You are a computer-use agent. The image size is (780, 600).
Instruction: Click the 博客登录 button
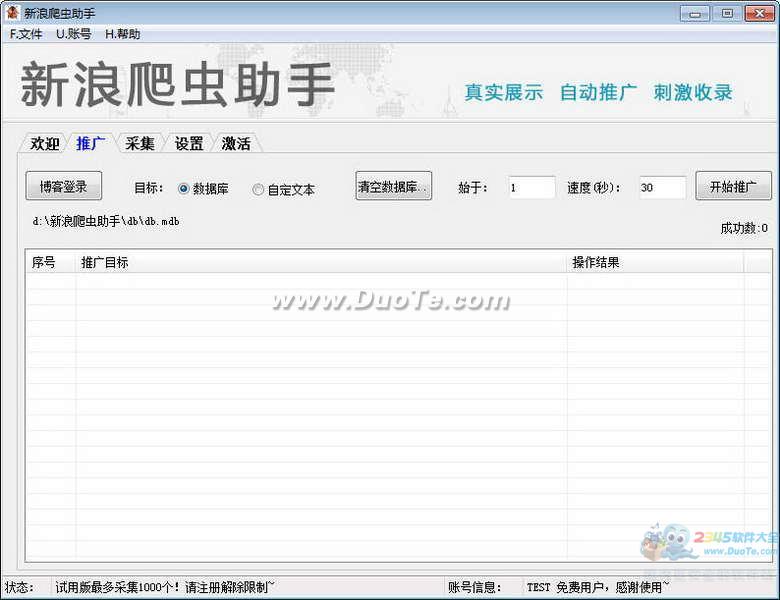coord(64,186)
